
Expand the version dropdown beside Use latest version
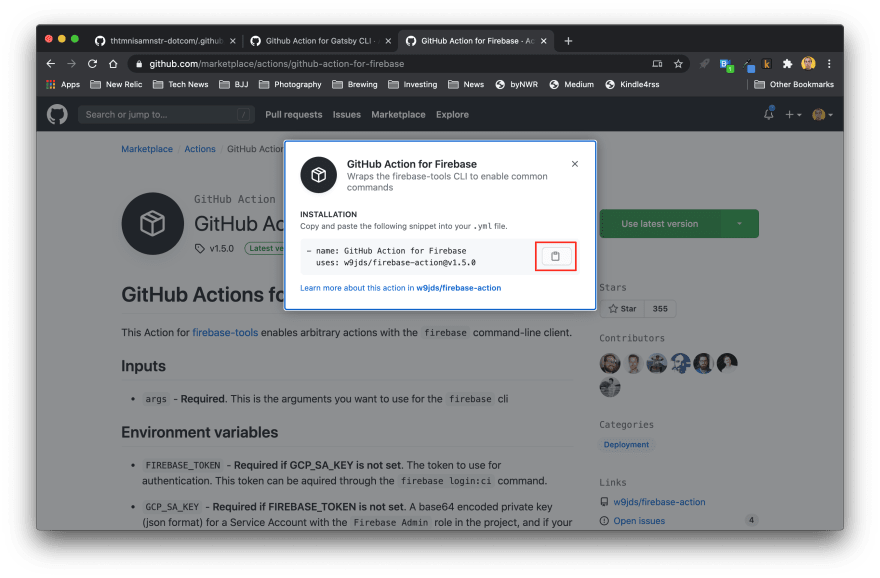(739, 224)
